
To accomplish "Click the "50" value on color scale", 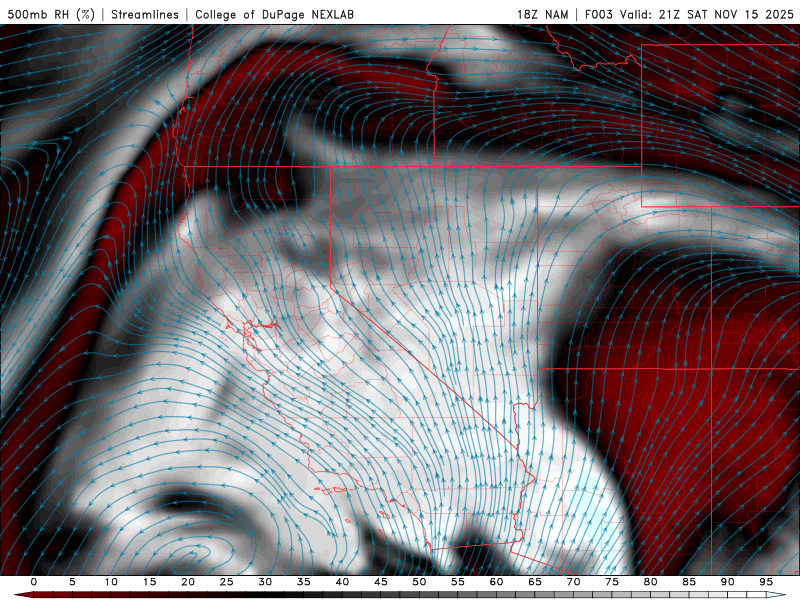I will tap(419, 582).
